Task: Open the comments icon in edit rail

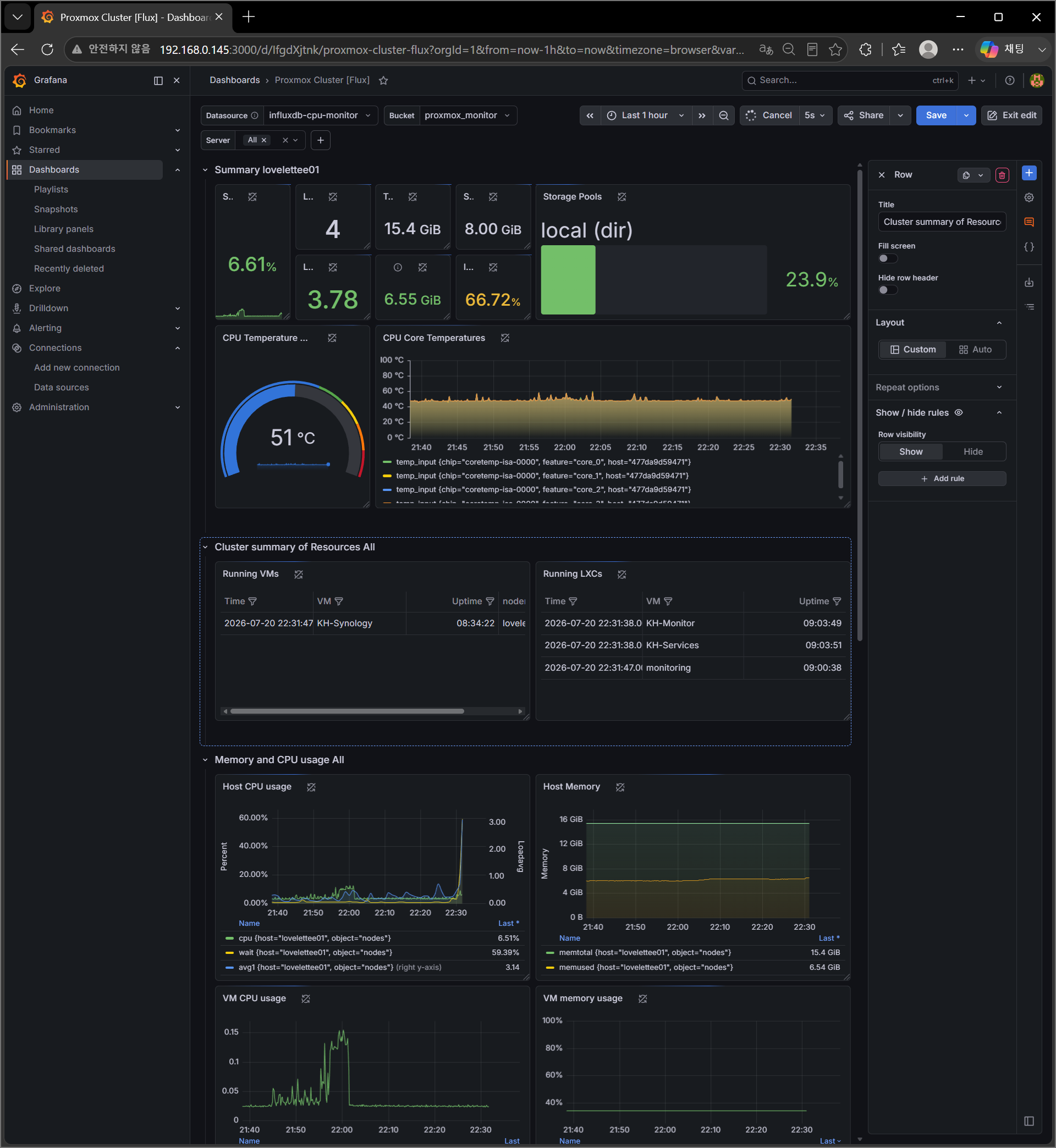Action: (x=1028, y=222)
